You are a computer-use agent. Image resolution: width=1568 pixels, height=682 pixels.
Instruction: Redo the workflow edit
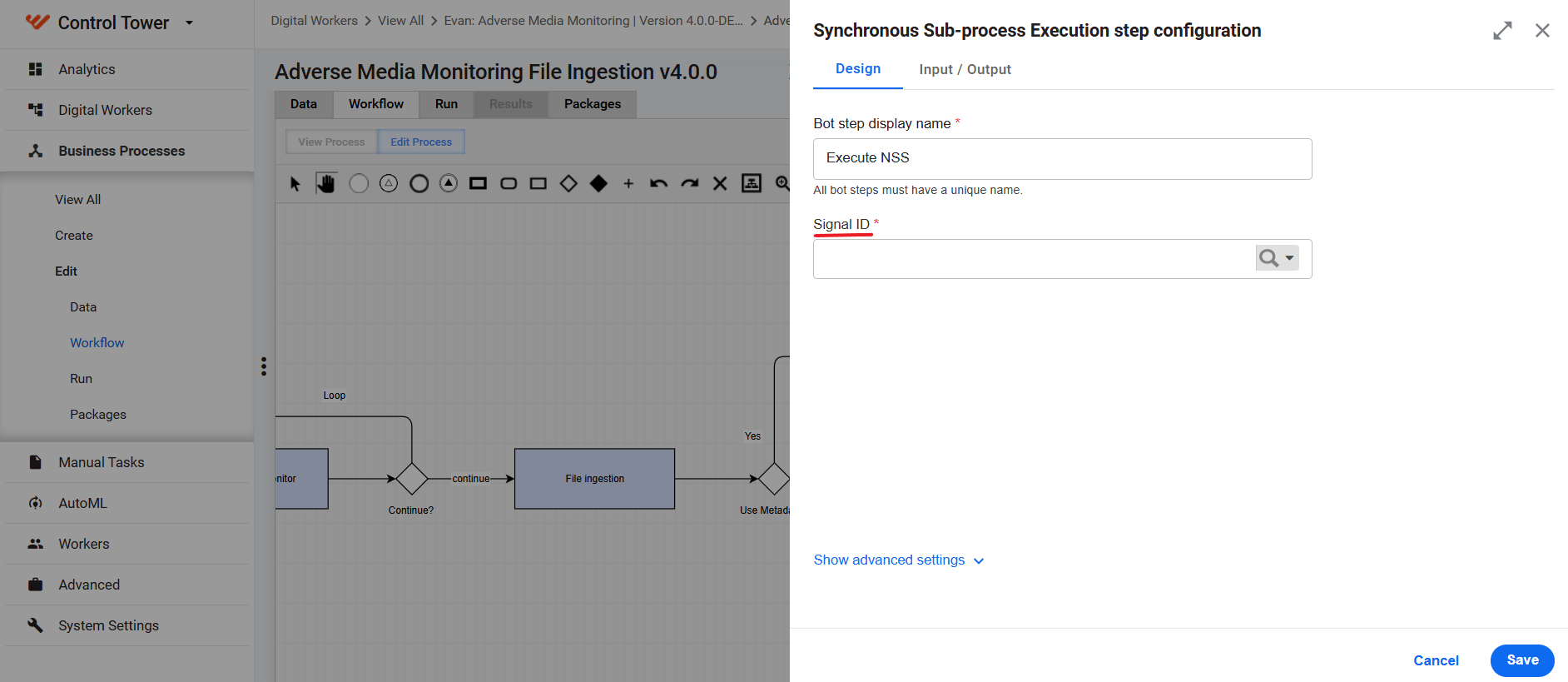click(689, 183)
